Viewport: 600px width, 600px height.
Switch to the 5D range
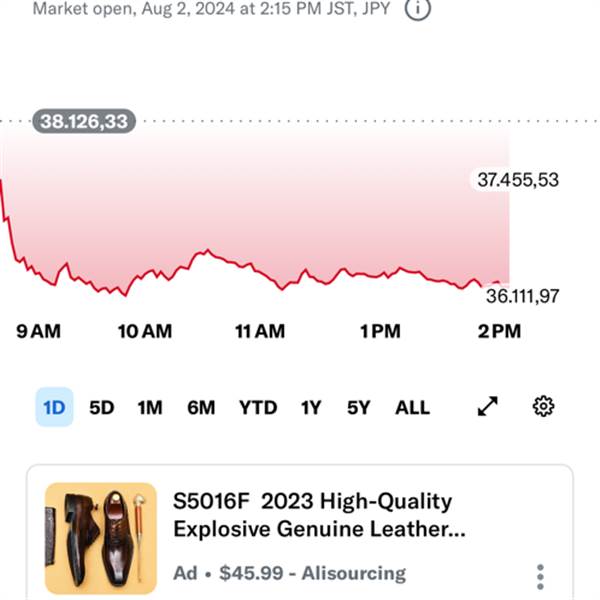(102, 407)
